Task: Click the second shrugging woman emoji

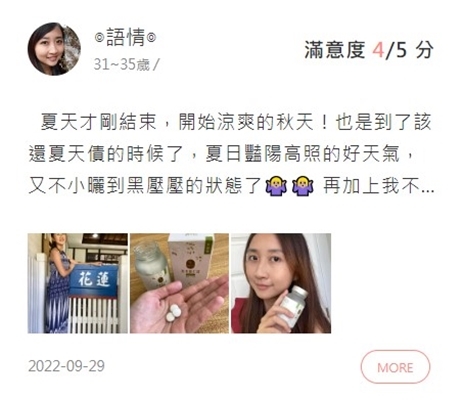Action: [x=303, y=186]
